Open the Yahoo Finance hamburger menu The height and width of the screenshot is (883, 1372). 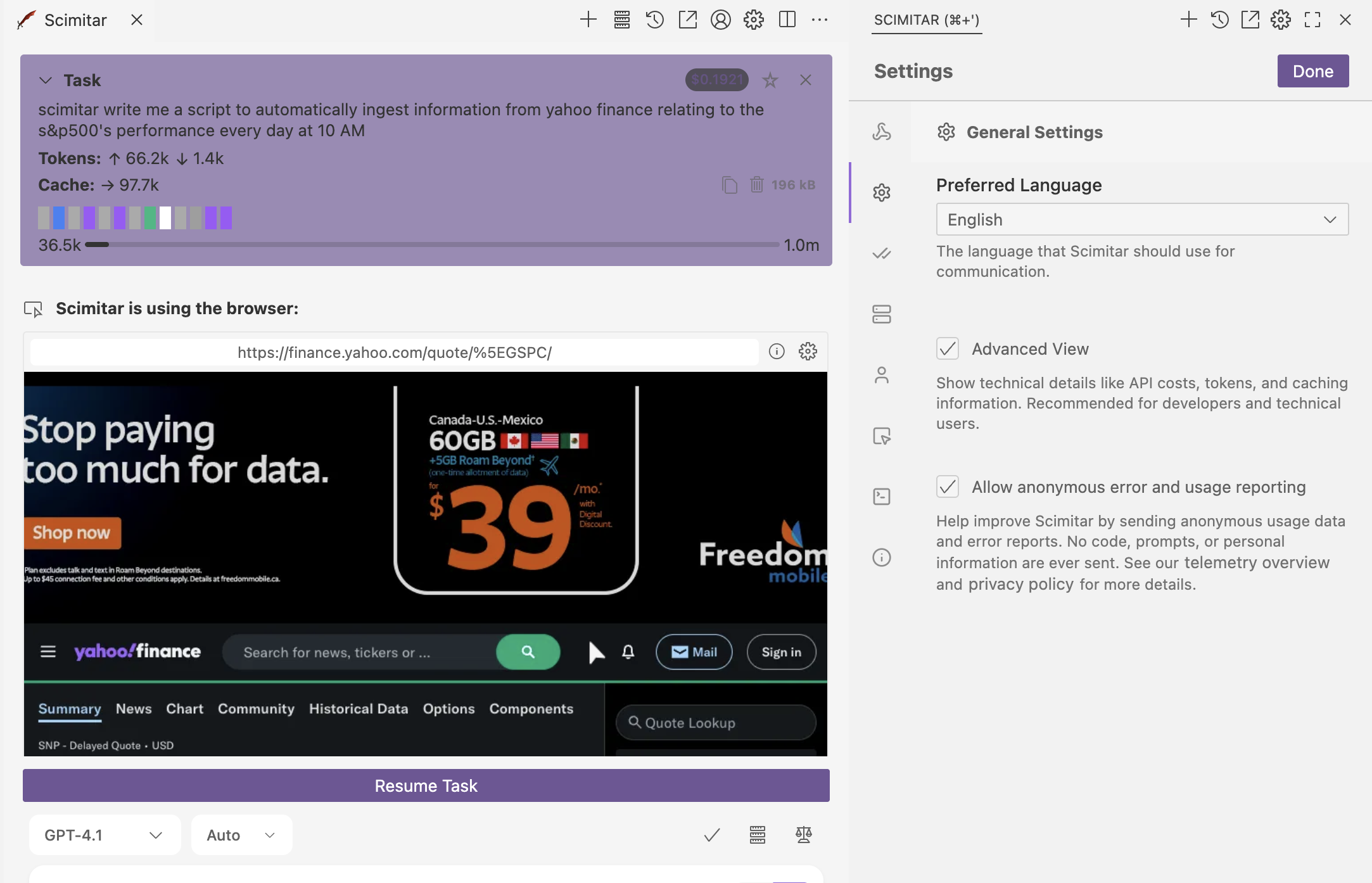coord(48,651)
